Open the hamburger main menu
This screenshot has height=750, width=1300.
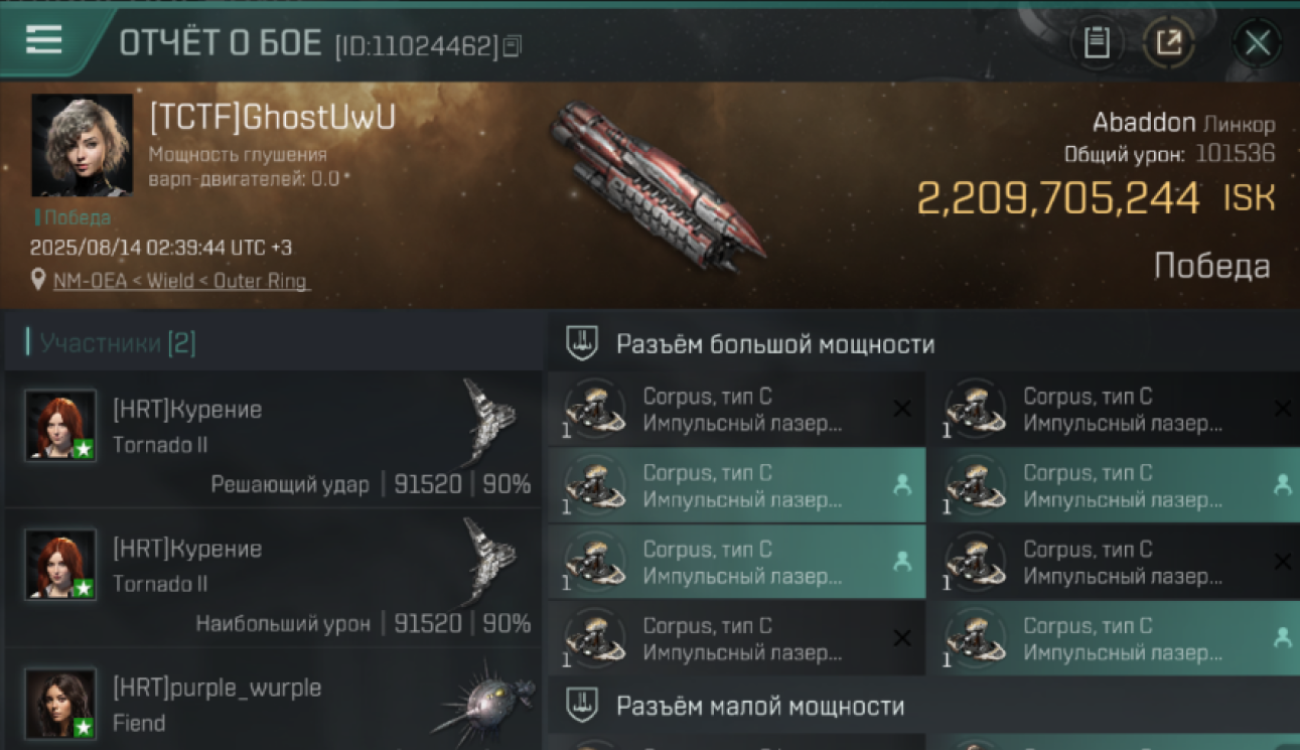coord(44,40)
